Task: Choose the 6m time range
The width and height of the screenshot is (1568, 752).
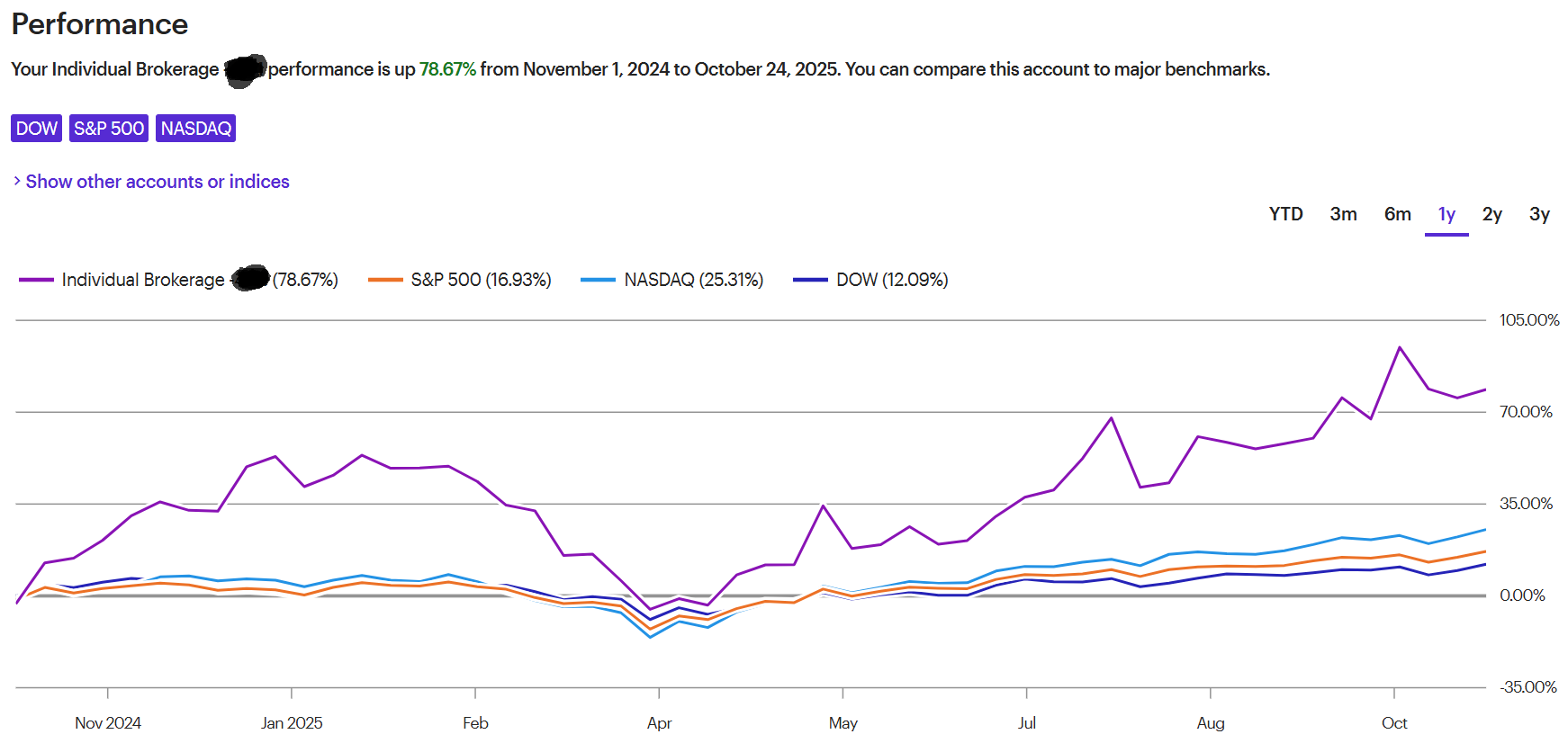Action: click(1397, 214)
